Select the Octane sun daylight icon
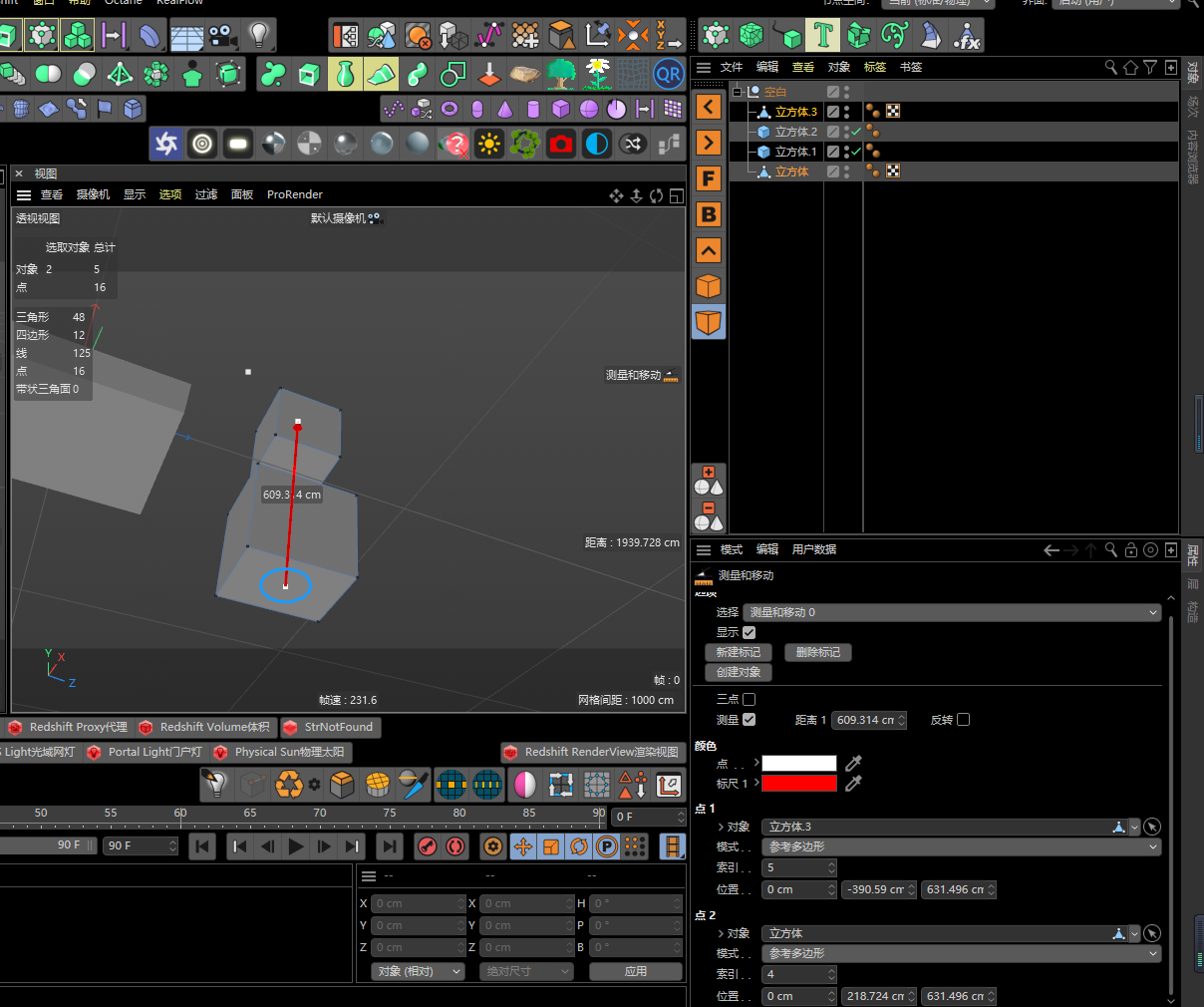 489,144
